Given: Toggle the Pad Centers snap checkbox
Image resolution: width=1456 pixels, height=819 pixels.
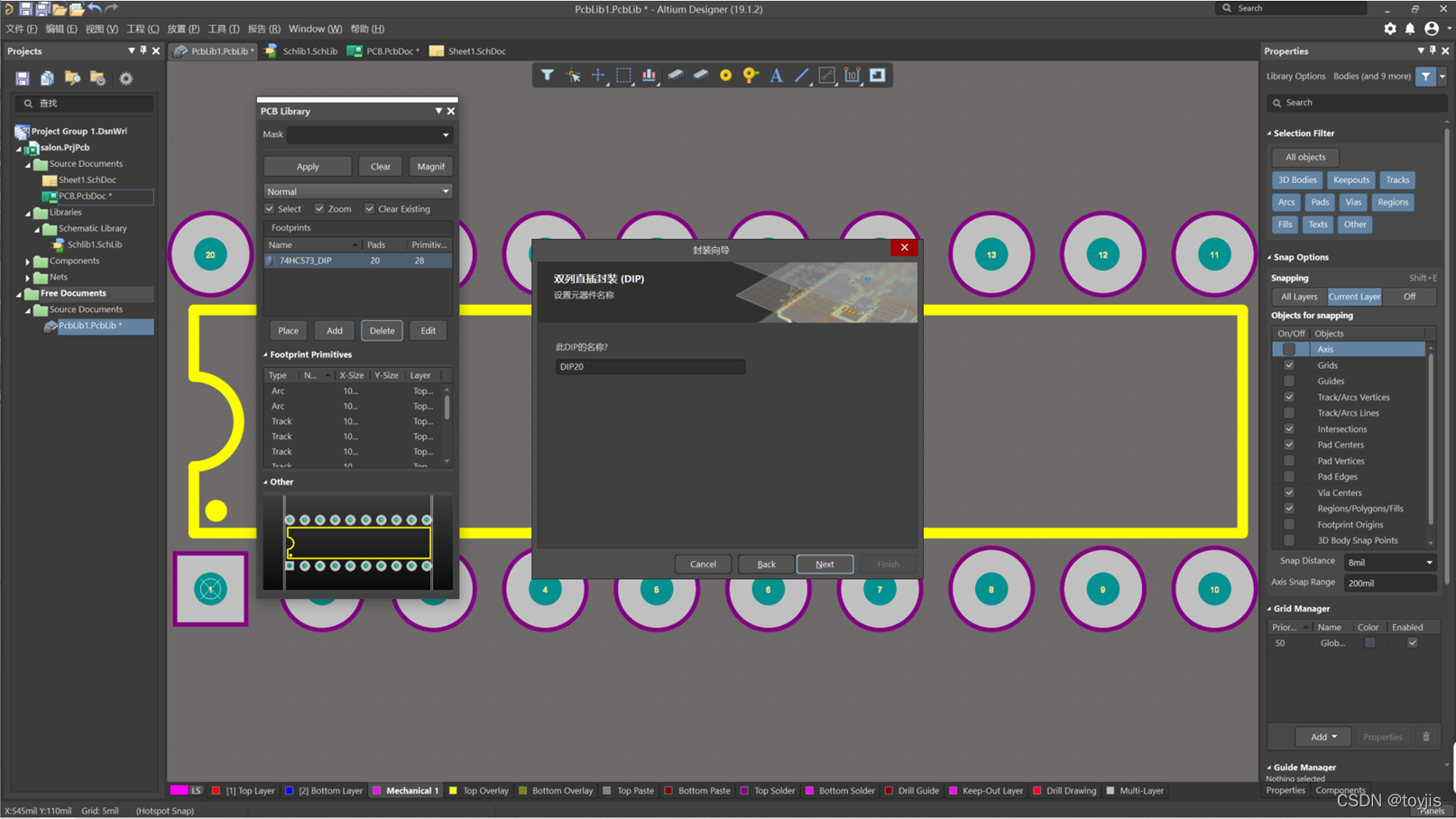Looking at the screenshot, I should pyautogui.click(x=1289, y=445).
